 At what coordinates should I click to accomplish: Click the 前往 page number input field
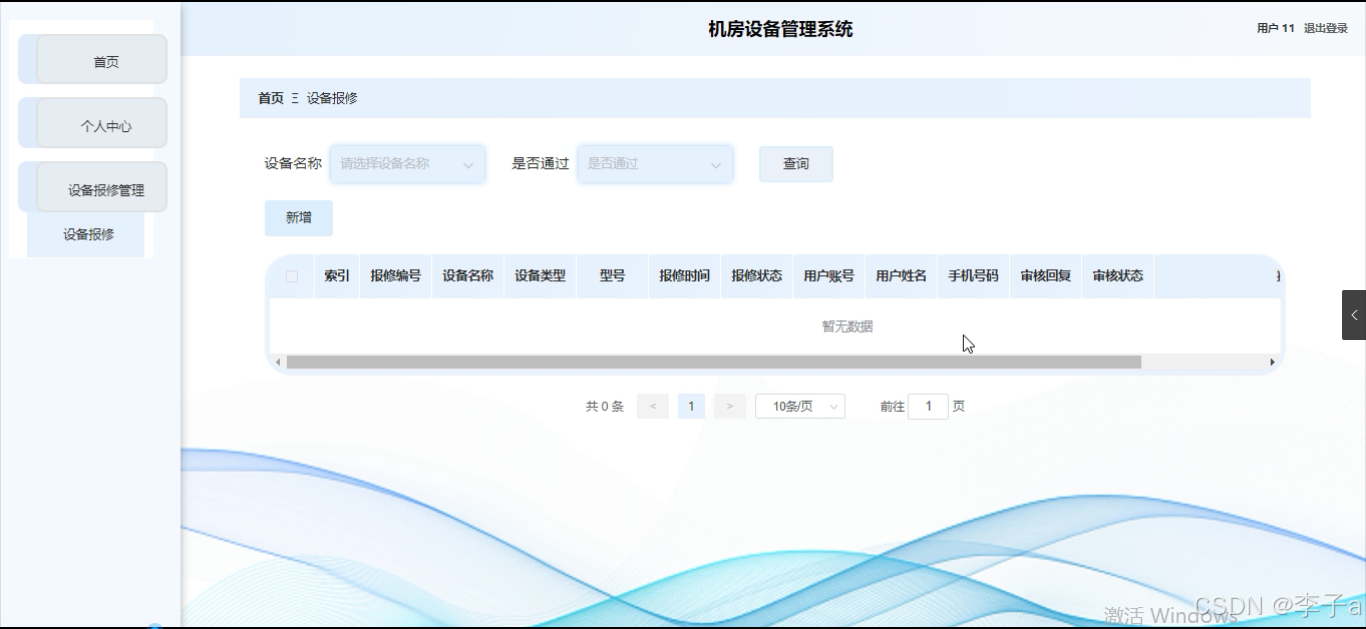(x=928, y=406)
